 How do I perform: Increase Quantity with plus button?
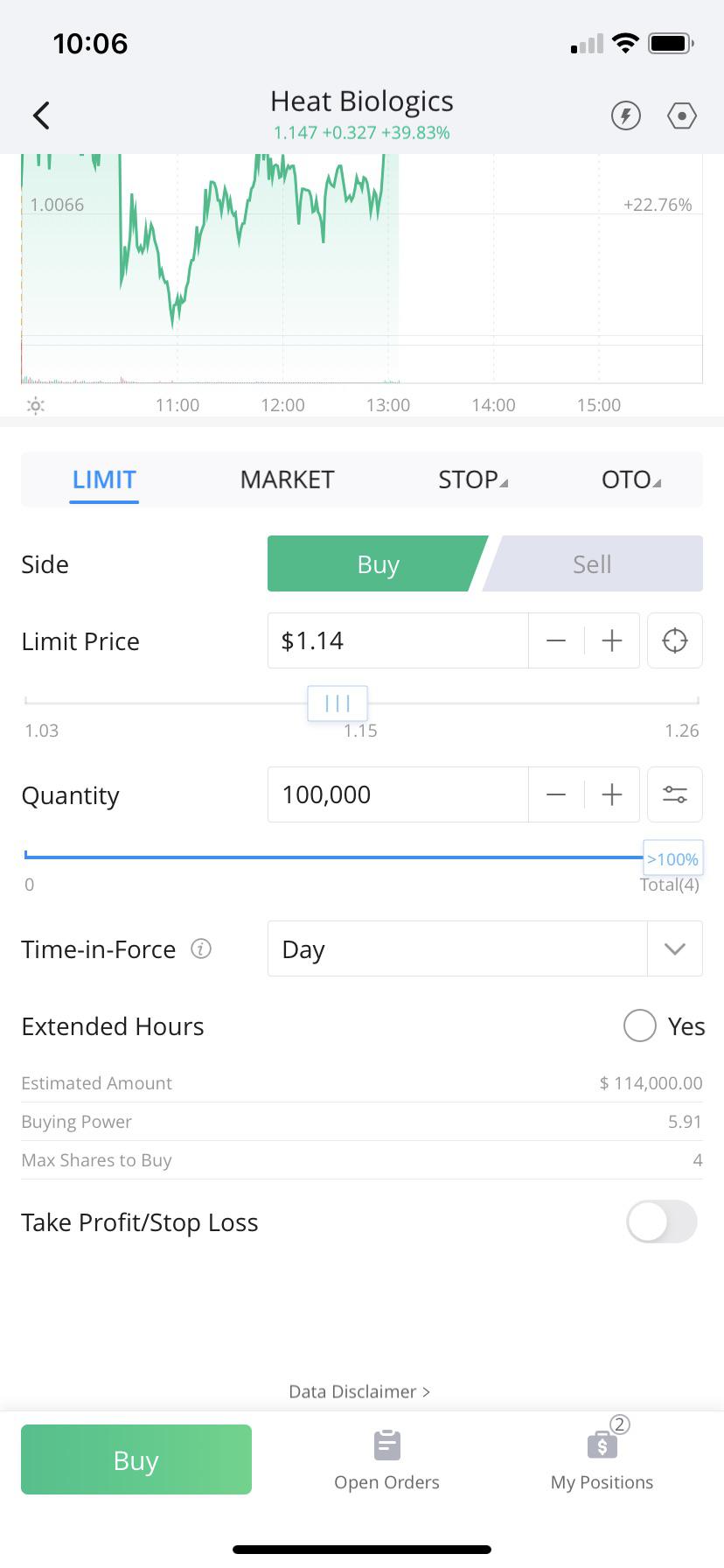click(612, 794)
